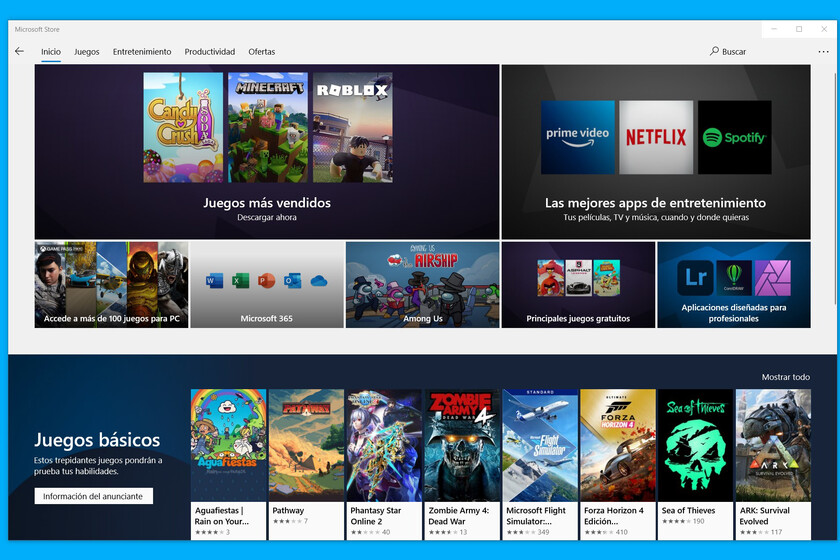Open the Pathway game cover
Viewport: 840px width, 560px height.
point(306,445)
